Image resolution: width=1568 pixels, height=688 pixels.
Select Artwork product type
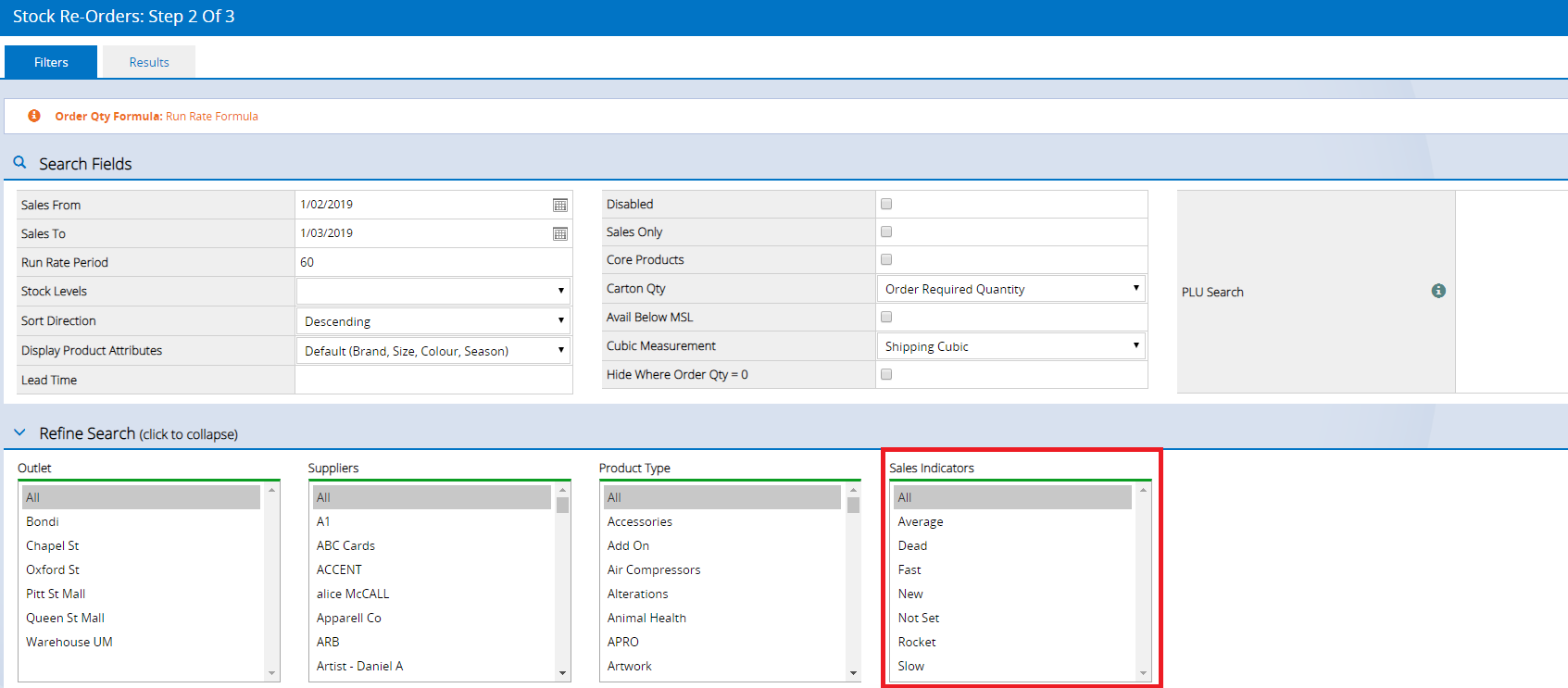[x=722, y=666]
